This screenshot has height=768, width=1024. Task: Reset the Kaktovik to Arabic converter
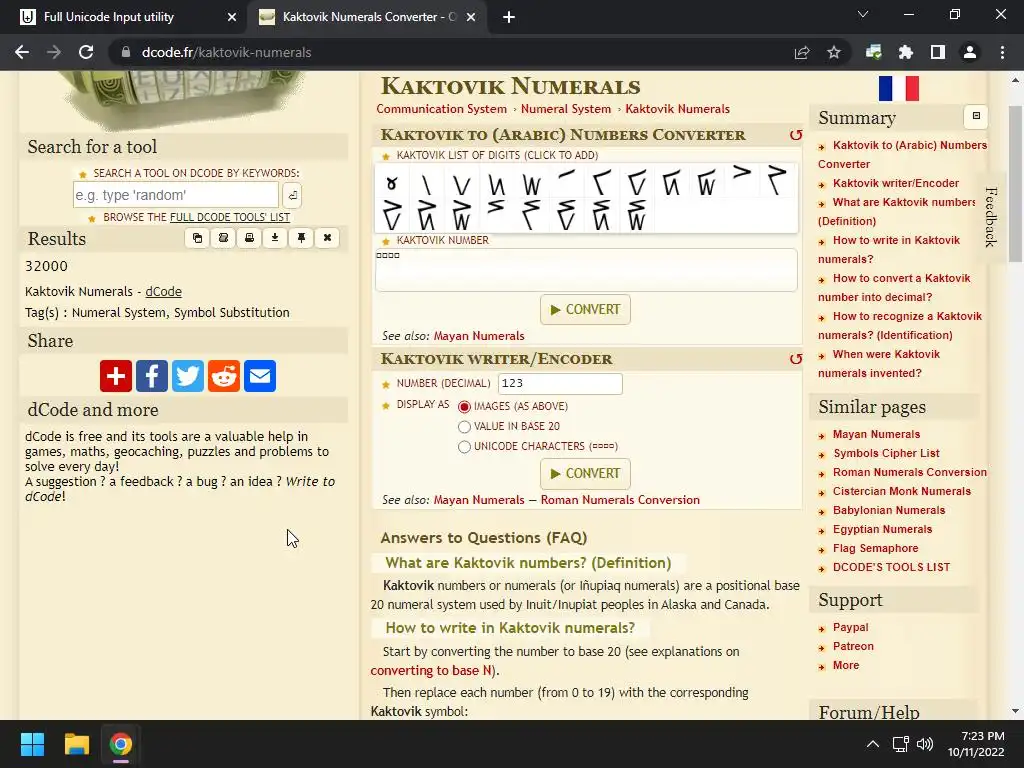point(795,135)
